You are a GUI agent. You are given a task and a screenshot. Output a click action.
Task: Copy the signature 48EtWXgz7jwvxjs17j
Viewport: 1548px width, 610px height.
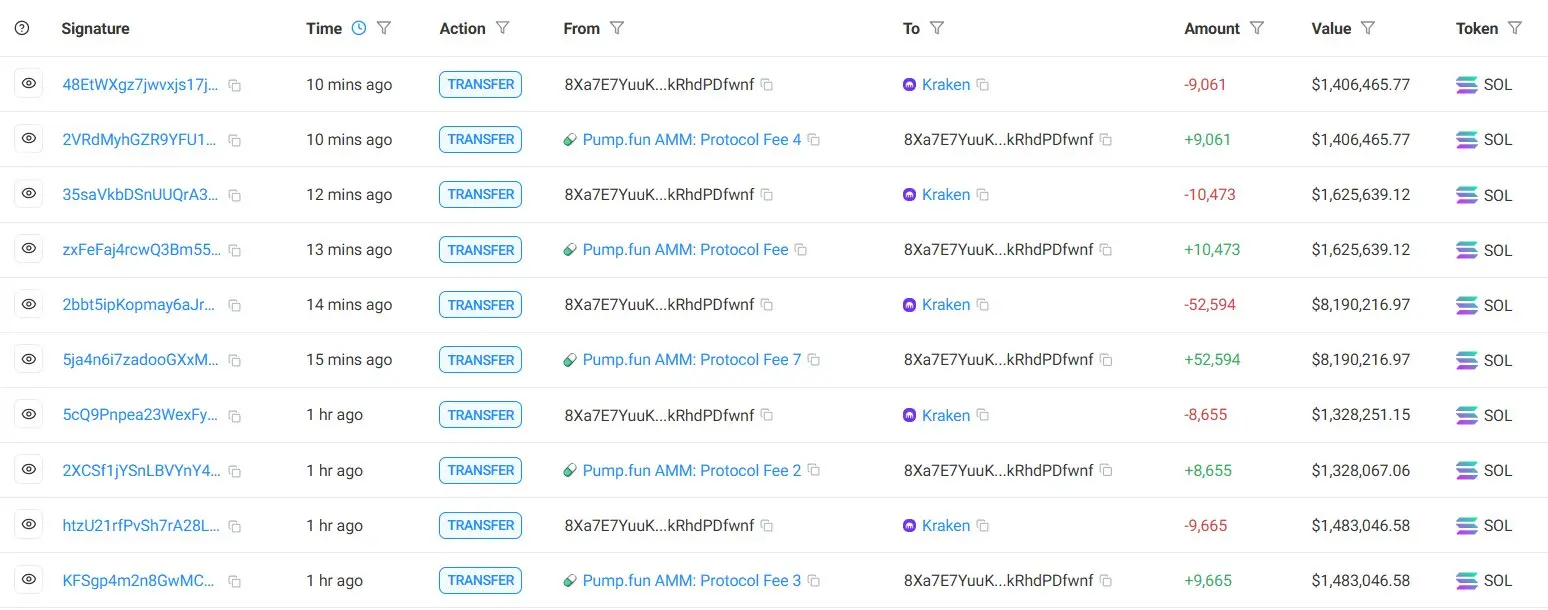click(235, 85)
